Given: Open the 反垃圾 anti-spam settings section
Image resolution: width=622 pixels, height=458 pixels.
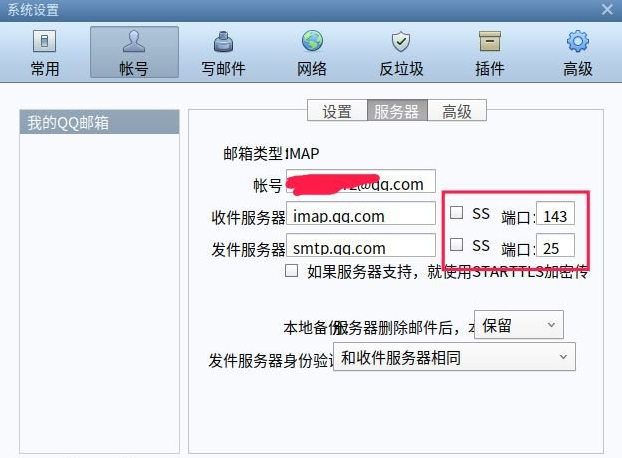Looking at the screenshot, I should click(401, 53).
